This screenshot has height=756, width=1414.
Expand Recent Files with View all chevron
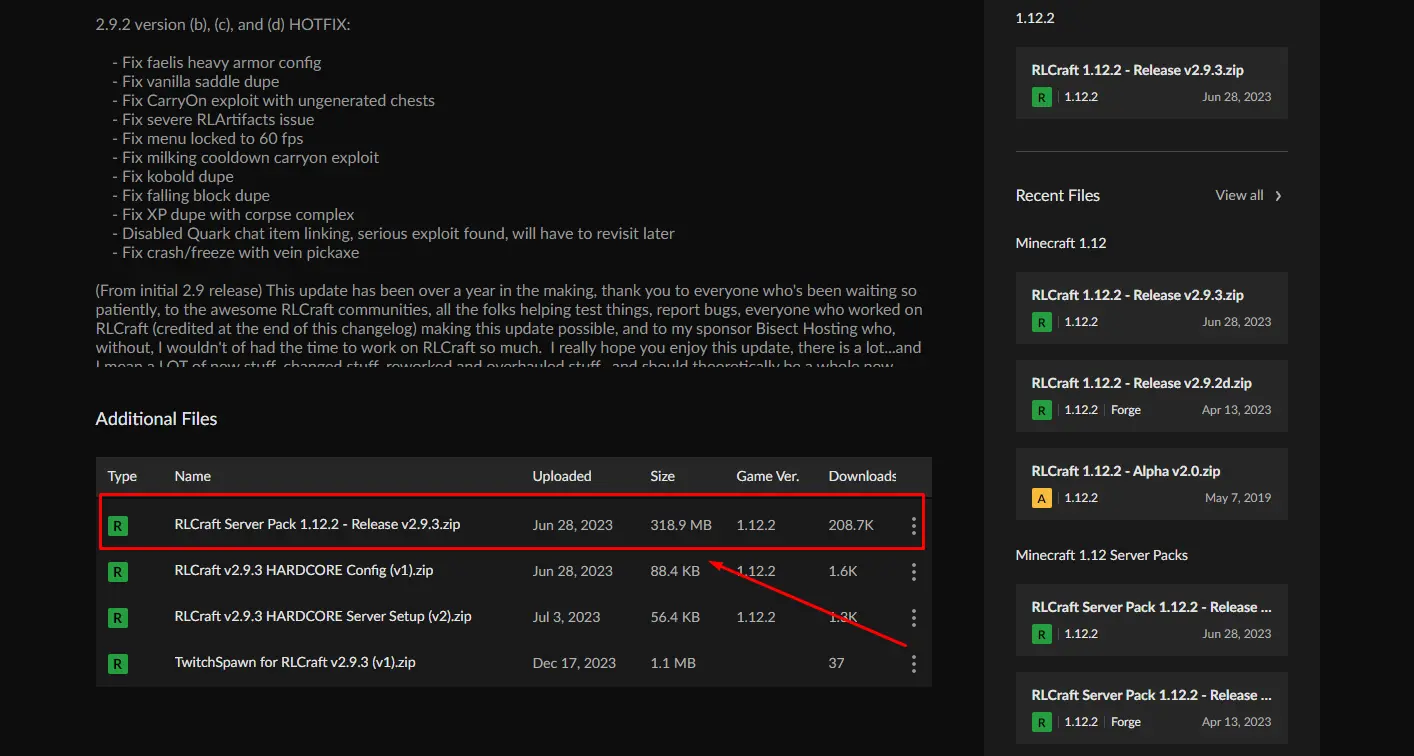[x=1278, y=196]
